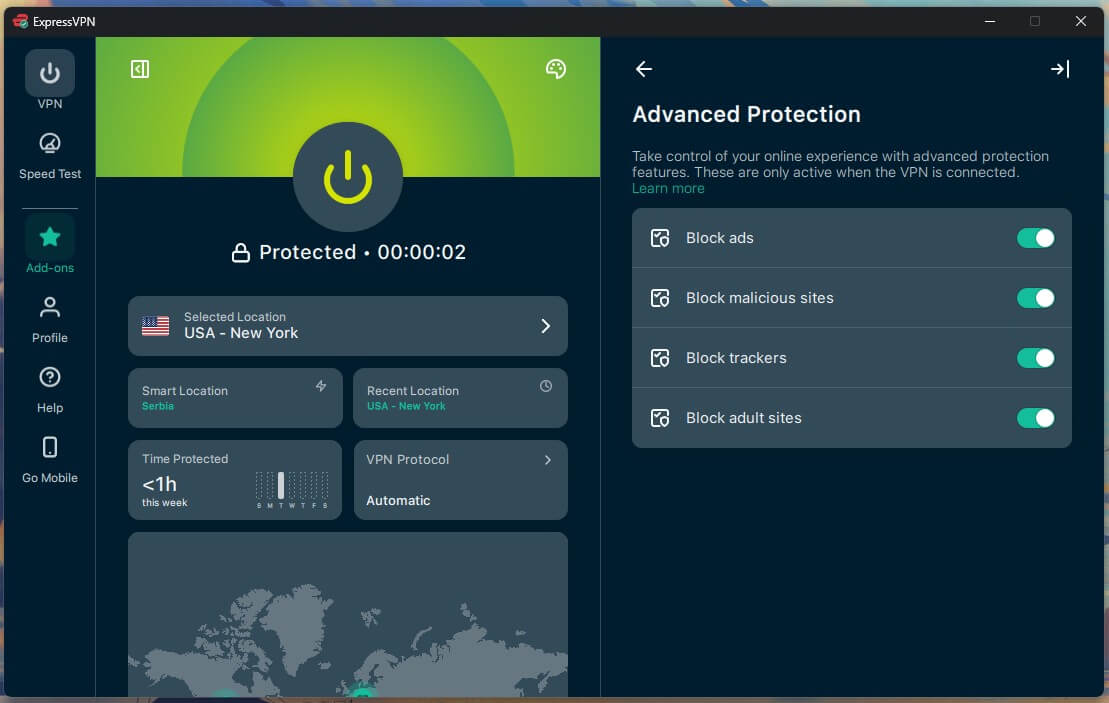This screenshot has height=703, width=1109.
Task: Open Speed Test from sidebar
Action: [50, 156]
